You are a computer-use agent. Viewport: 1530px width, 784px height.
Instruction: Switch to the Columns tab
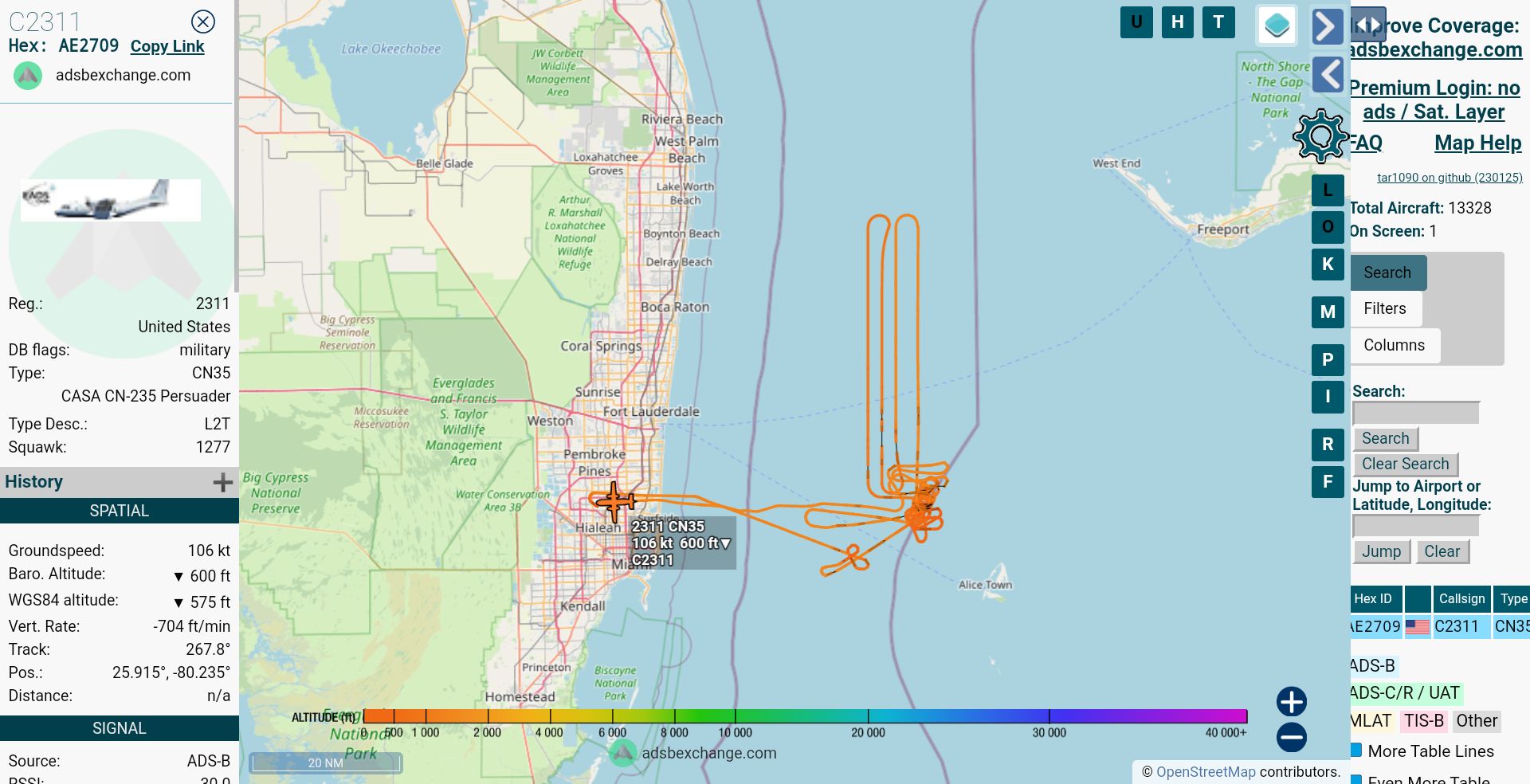point(1394,345)
